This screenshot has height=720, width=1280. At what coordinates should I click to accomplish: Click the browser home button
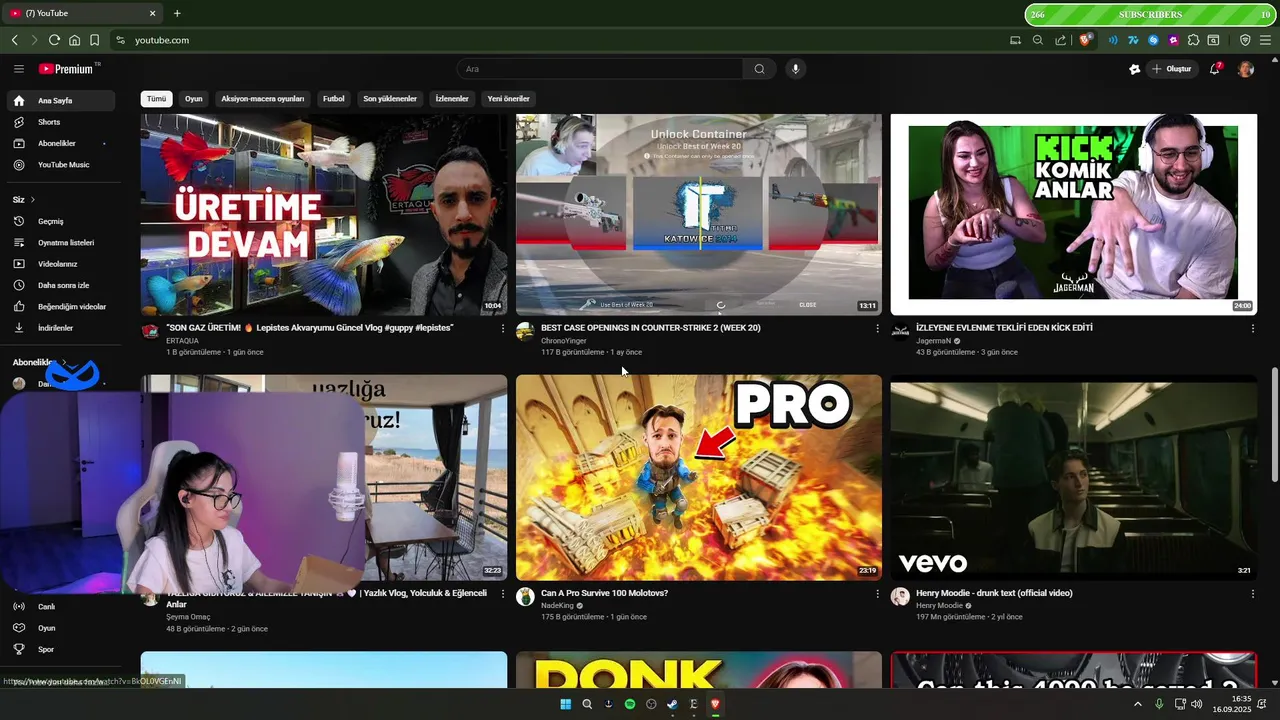[74, 40]
